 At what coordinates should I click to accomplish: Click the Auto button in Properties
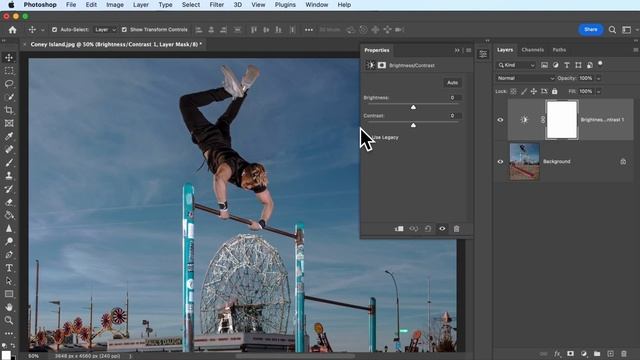[x=452, y=82]
